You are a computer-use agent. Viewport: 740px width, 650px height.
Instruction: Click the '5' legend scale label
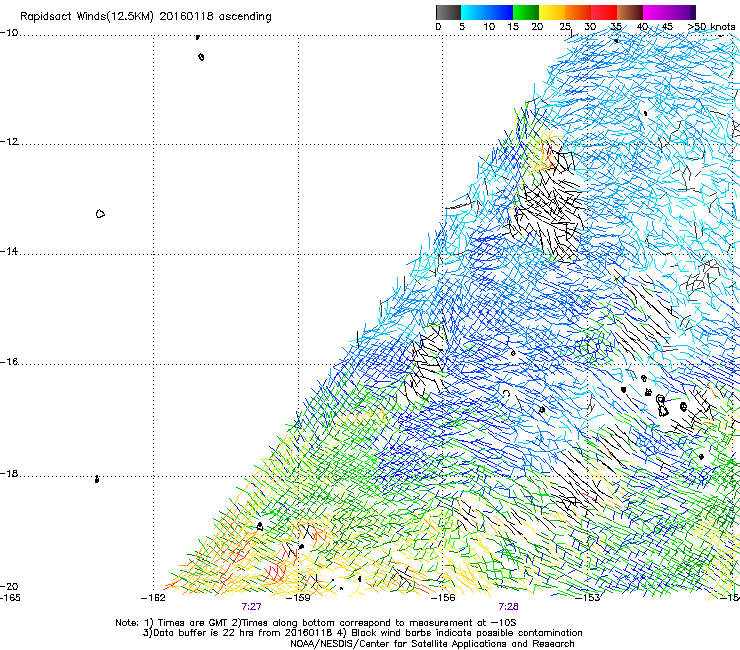(x=462, y=27)
